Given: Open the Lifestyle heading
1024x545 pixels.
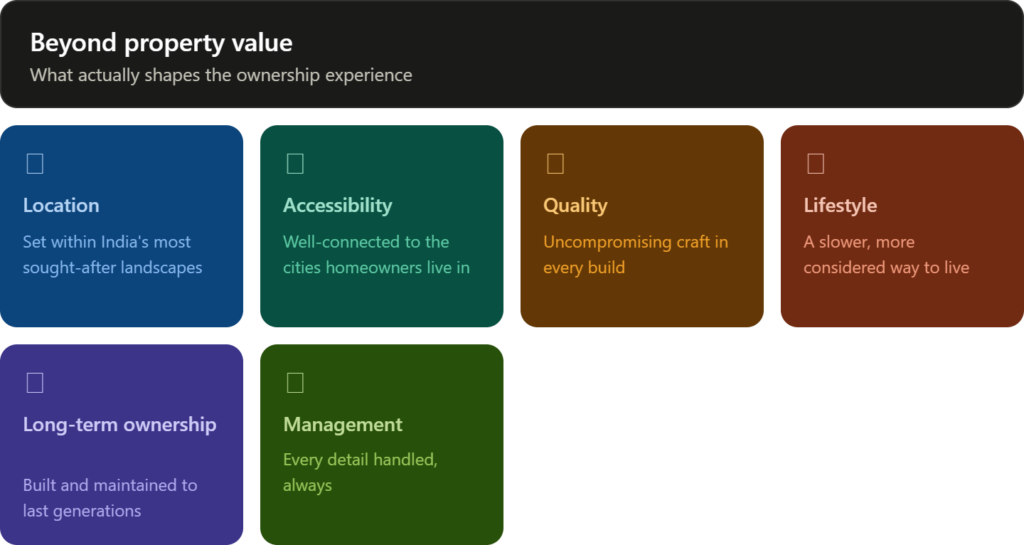Looking at the screenshot, I should click(x=840, y=206).
